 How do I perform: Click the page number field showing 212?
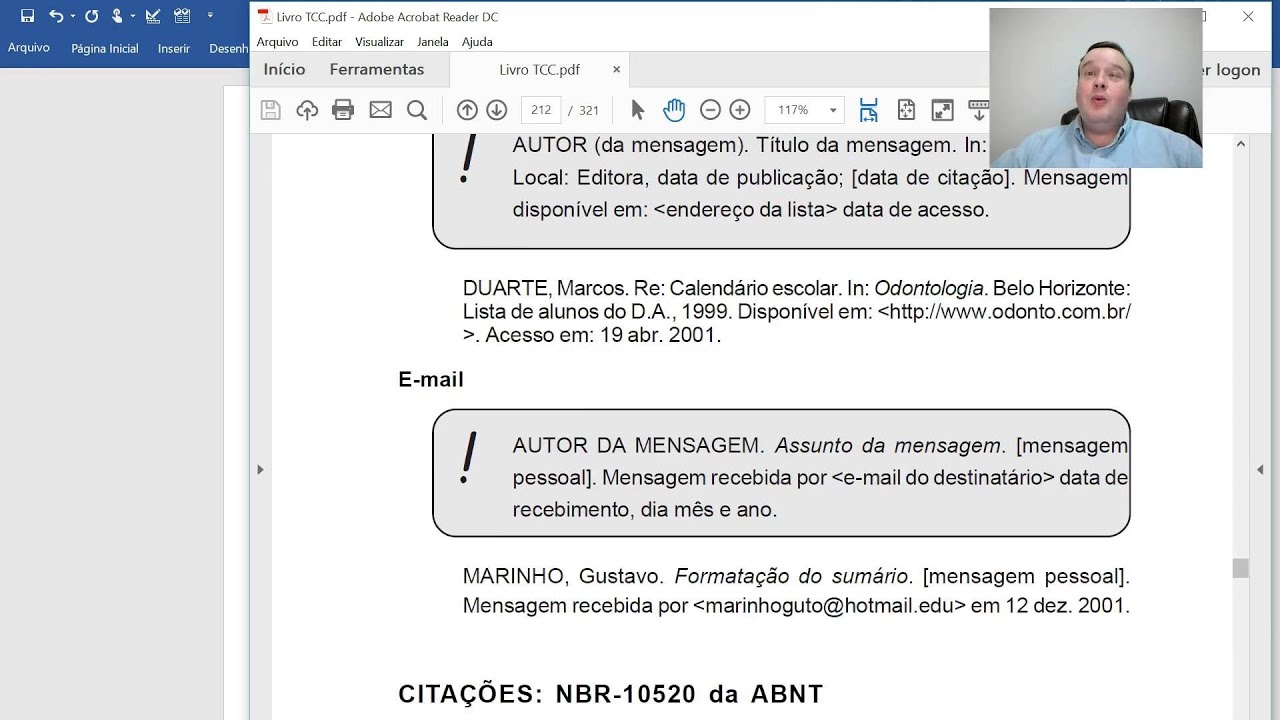pyautogui.click(x=541, y=110)
